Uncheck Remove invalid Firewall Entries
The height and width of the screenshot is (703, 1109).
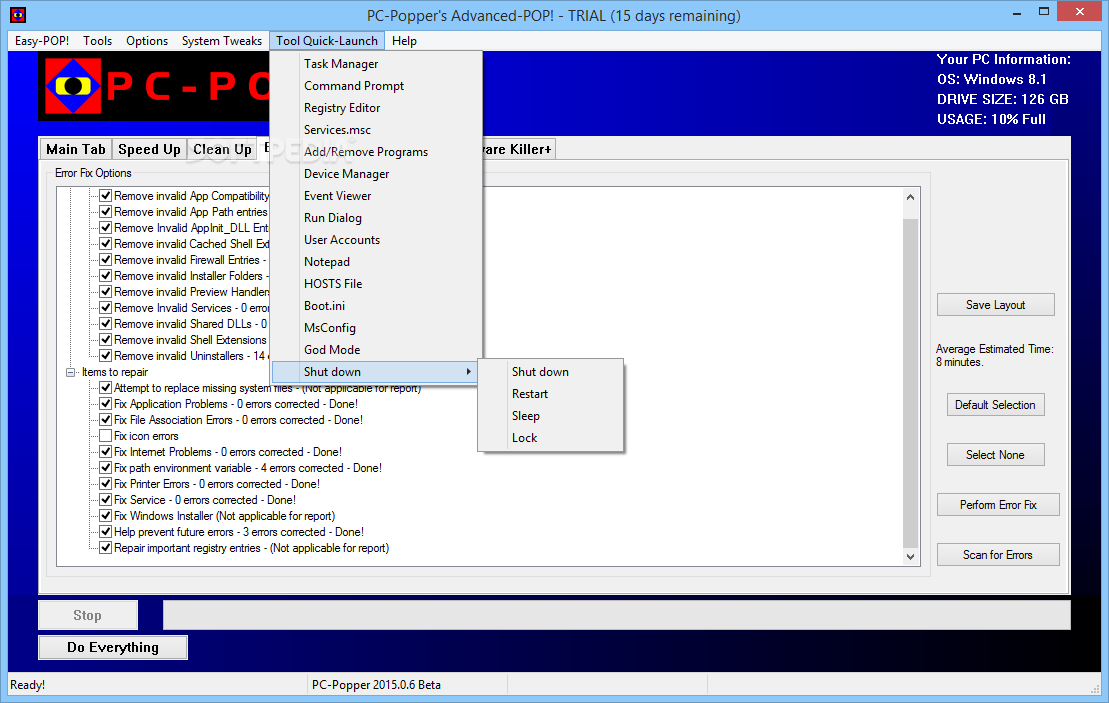click(x=105, y=260)
